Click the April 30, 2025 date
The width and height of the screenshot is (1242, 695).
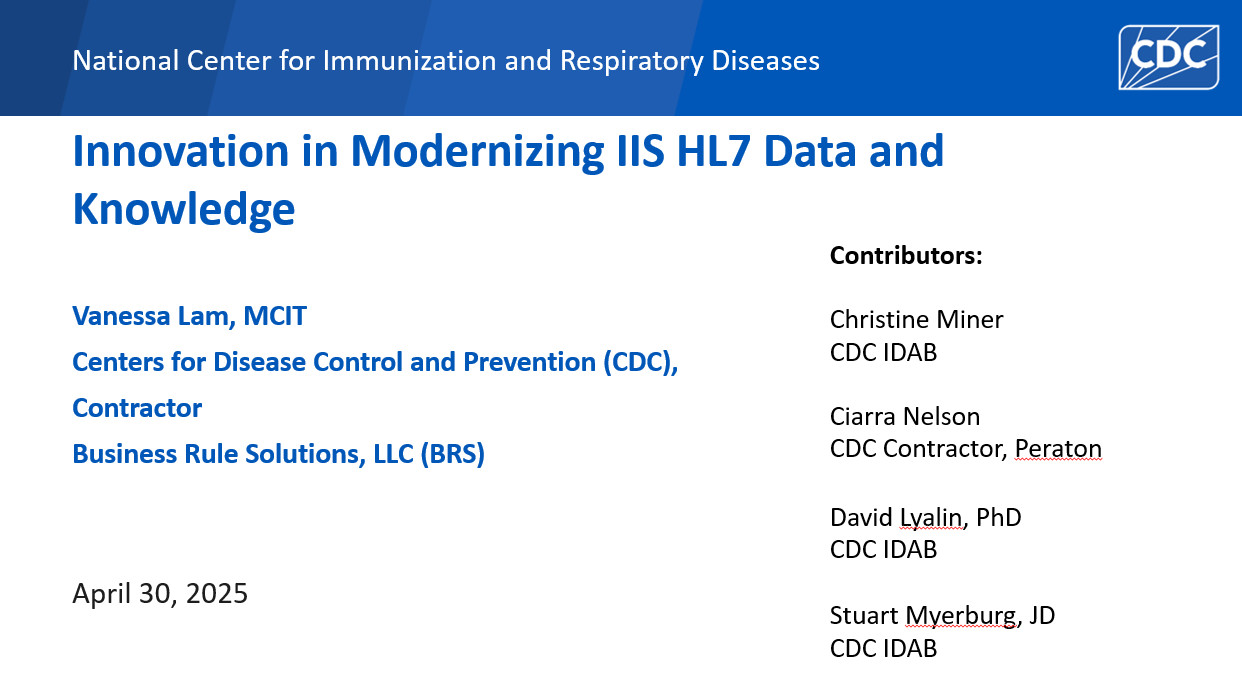click(159, 593)
